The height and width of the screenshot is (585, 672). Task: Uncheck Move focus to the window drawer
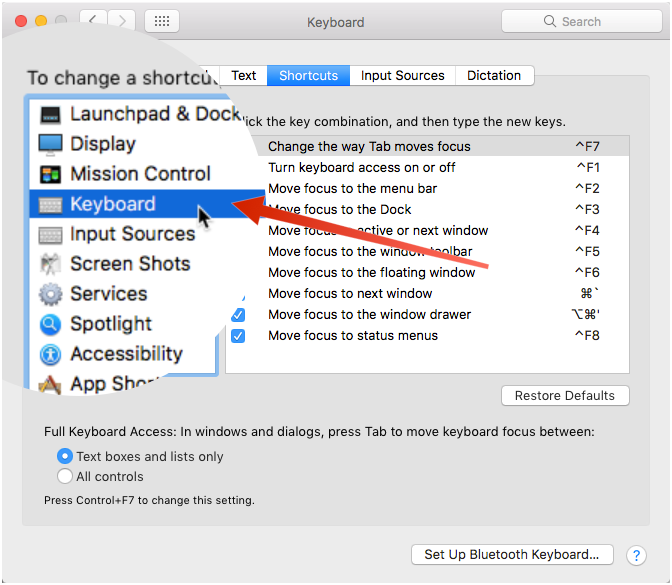coord(238,315)
